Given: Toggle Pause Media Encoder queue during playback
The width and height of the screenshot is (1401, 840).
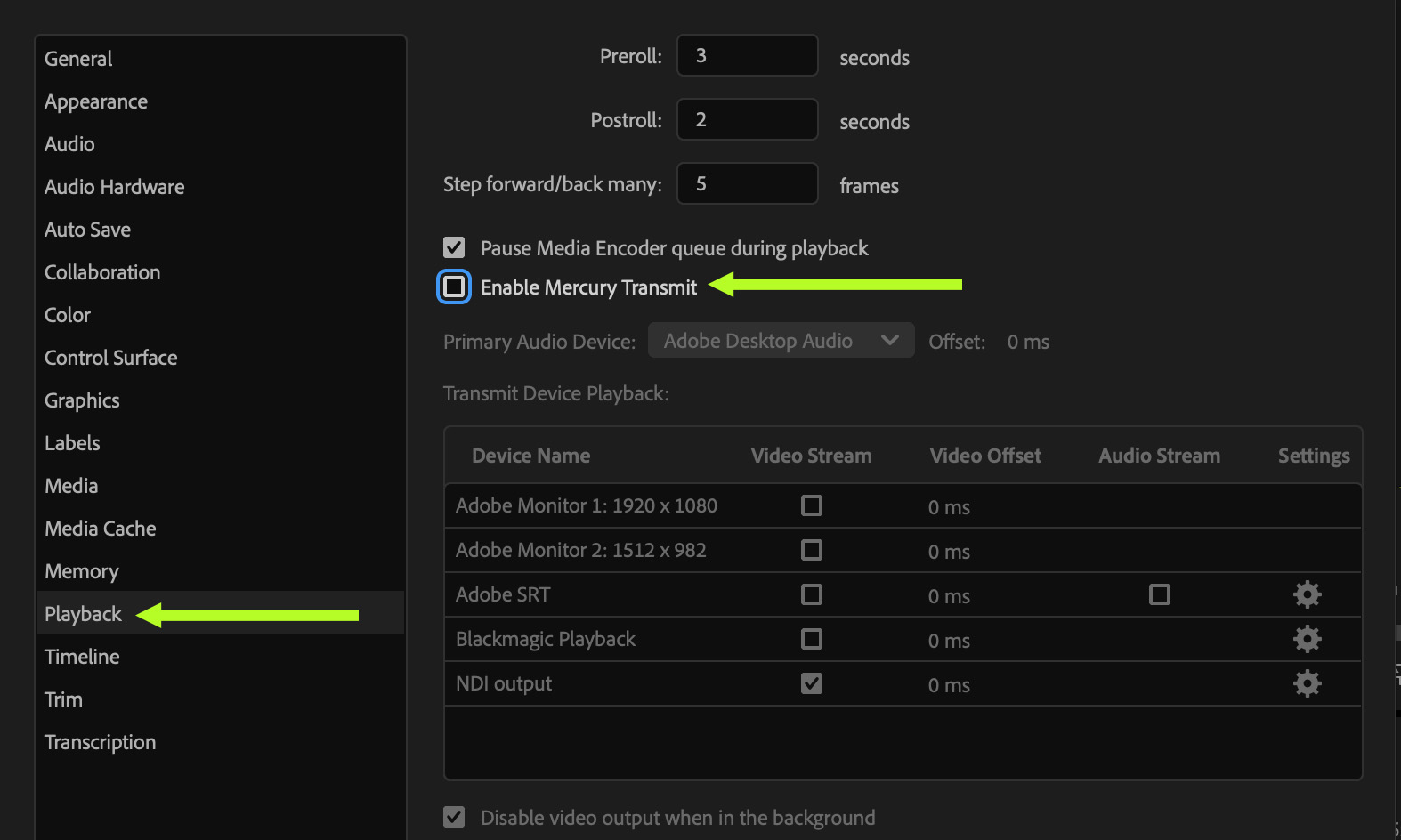Looking at the screenshot, I should pyautogui.click(x=454, y=247).
